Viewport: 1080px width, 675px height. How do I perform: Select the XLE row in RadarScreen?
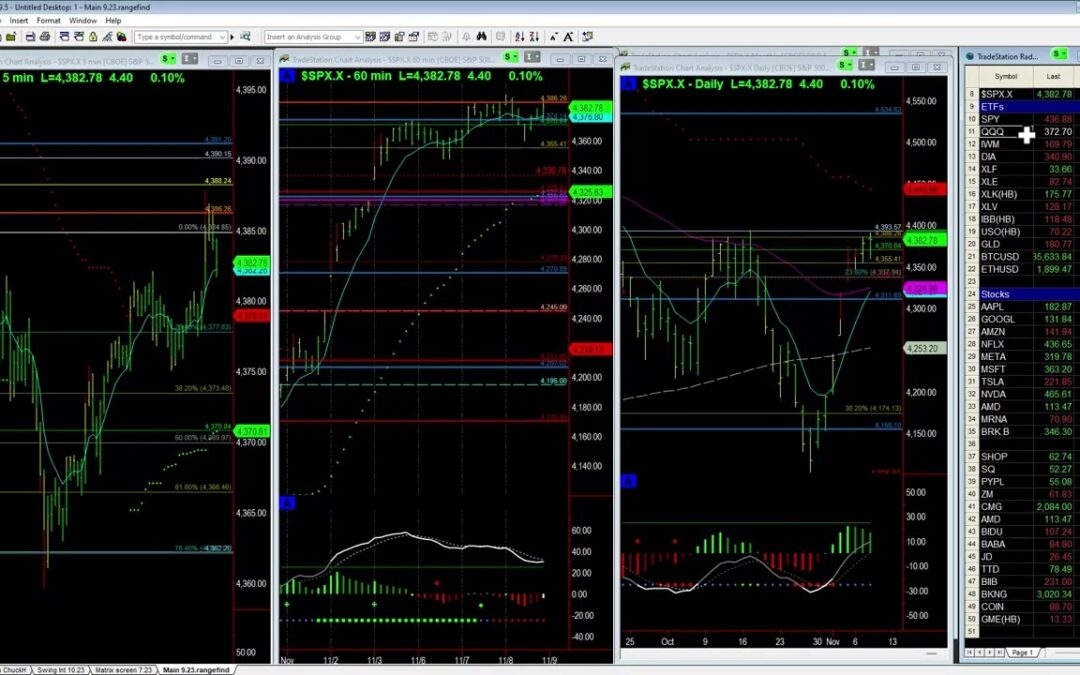(1022, 182)
